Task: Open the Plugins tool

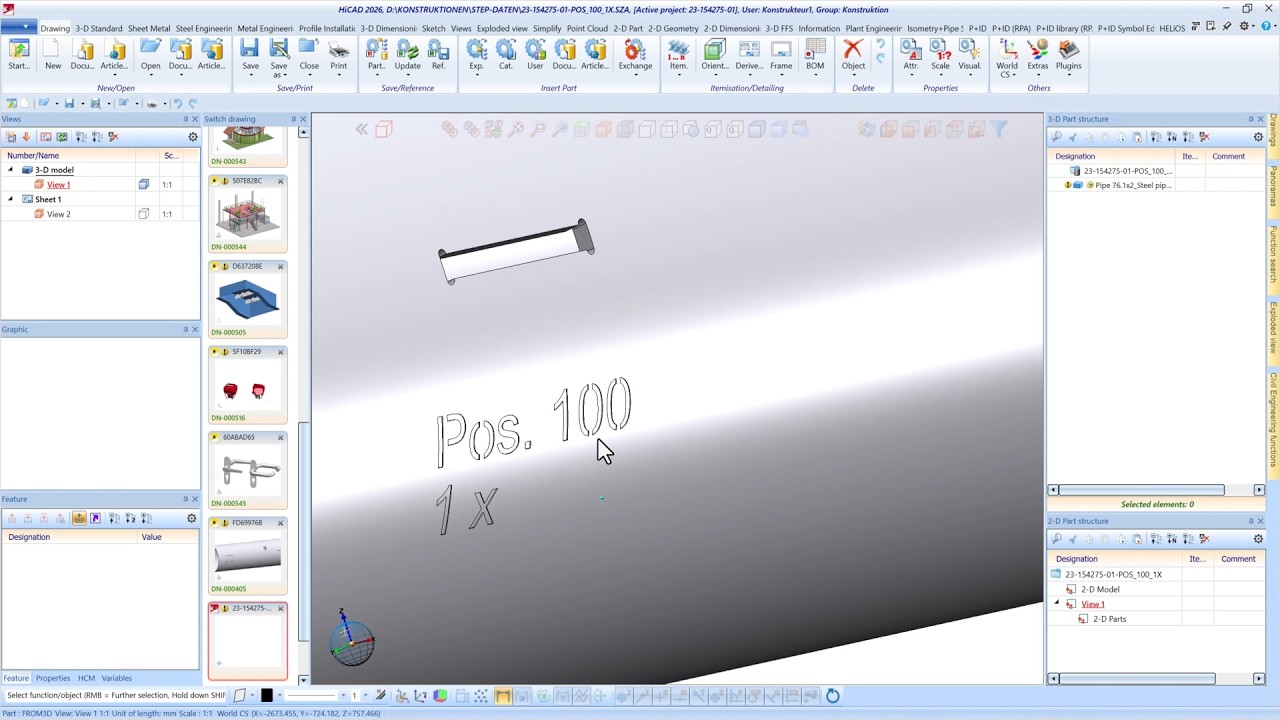Action: coord(1069,54)
